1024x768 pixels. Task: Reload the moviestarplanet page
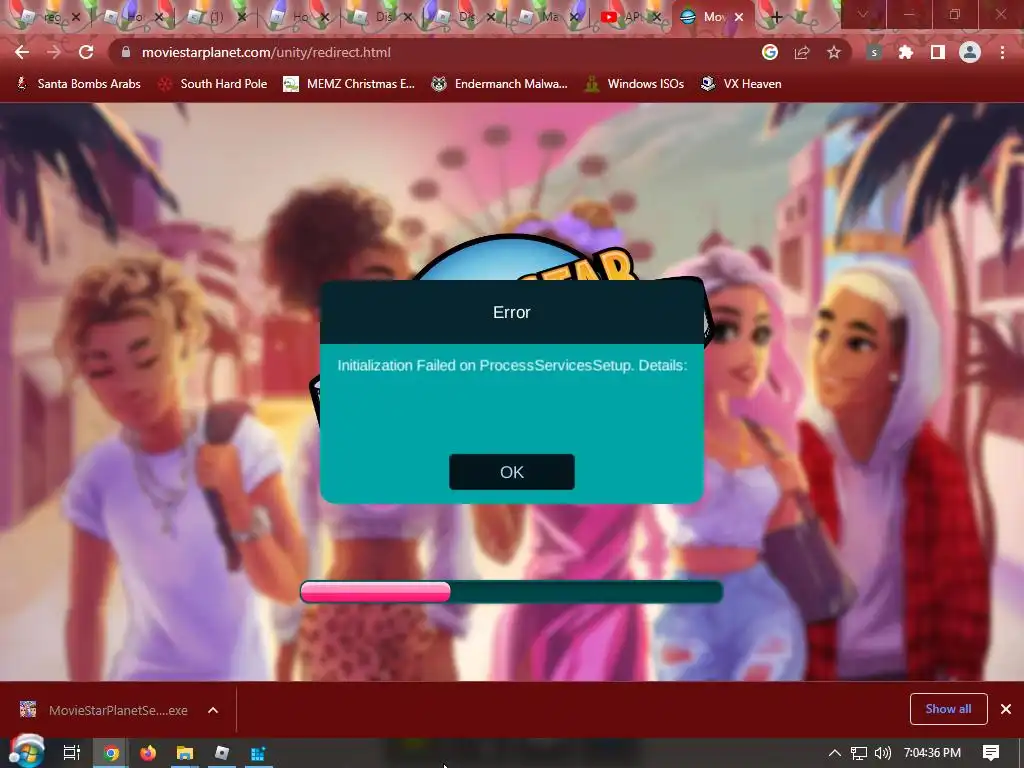tap(86, 52)
